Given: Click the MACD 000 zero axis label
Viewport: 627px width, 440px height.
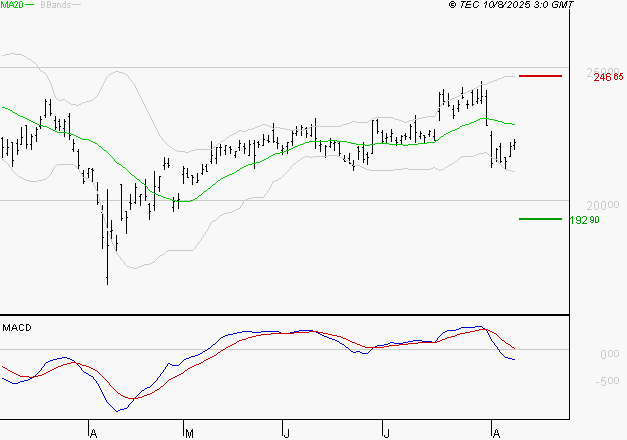Looking at the screenshot, I should 610,354.
